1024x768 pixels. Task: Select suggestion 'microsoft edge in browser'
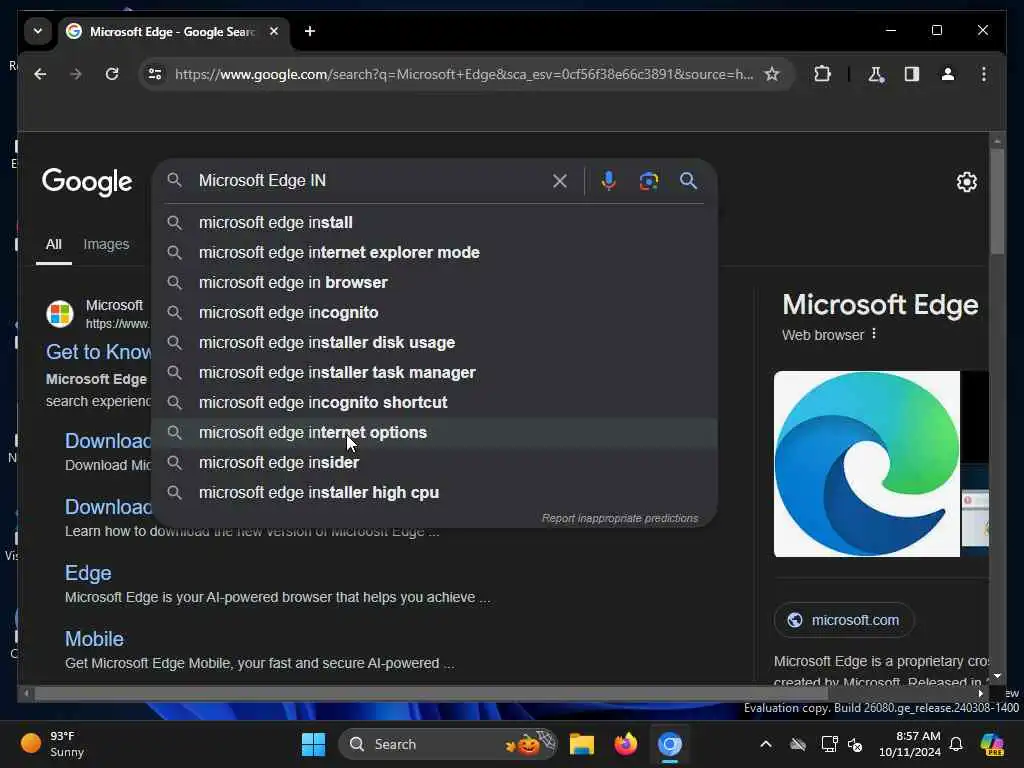pyautogui.click(x=434, y=283)
